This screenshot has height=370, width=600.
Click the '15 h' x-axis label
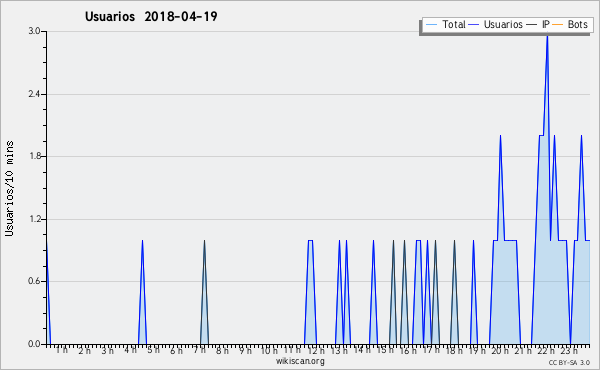pyautogui.click(x=385, y=350)
